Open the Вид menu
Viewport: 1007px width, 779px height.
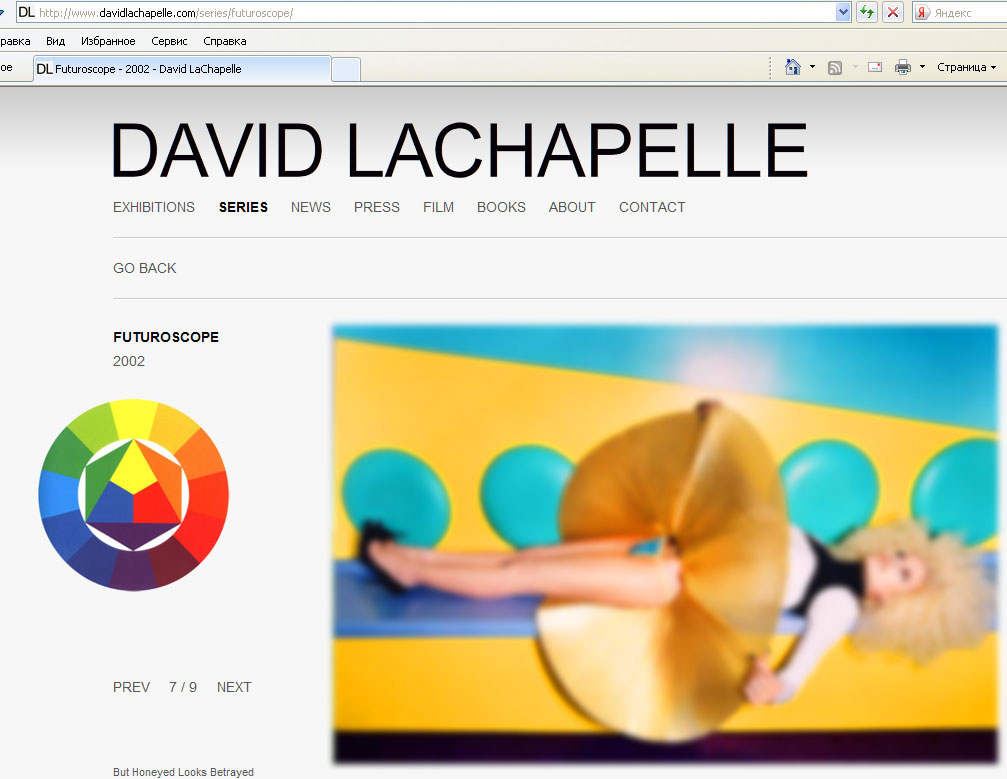pyautogui.click(x=55, y=41)
